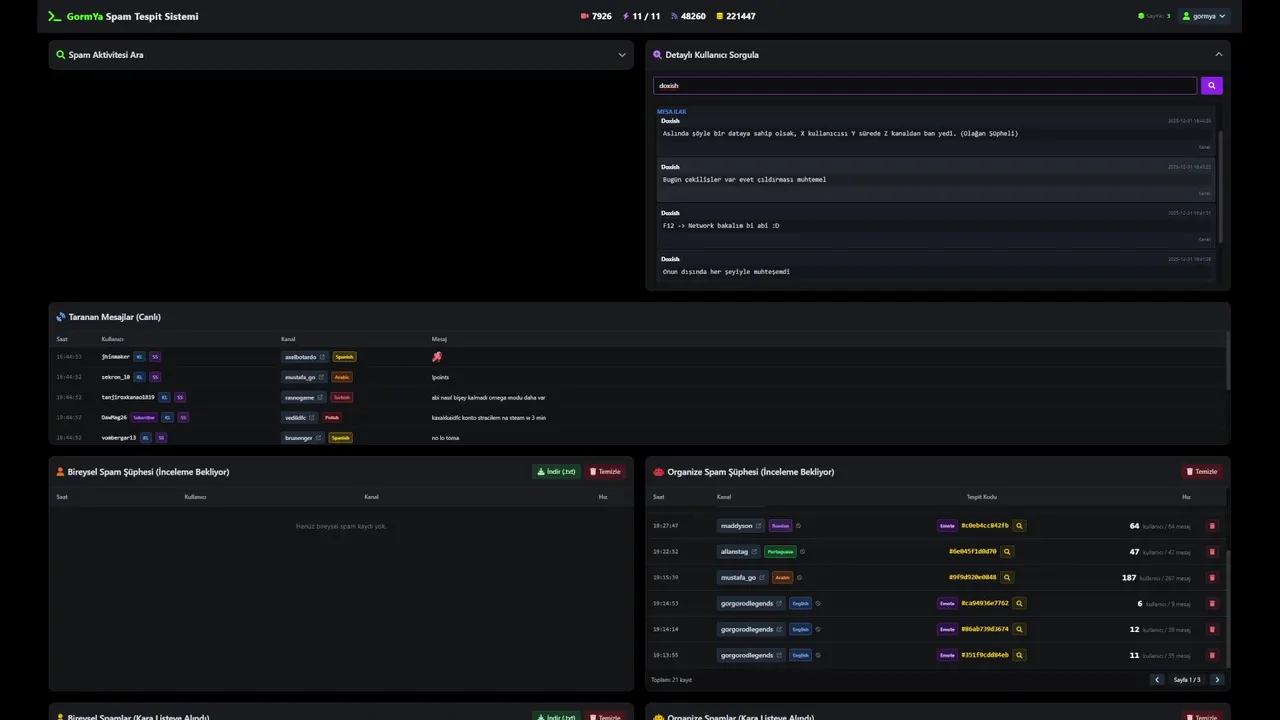Delete the maddyson organized spam row
This screenshot has width=1280, height=720.
[x=1212, y=526]
